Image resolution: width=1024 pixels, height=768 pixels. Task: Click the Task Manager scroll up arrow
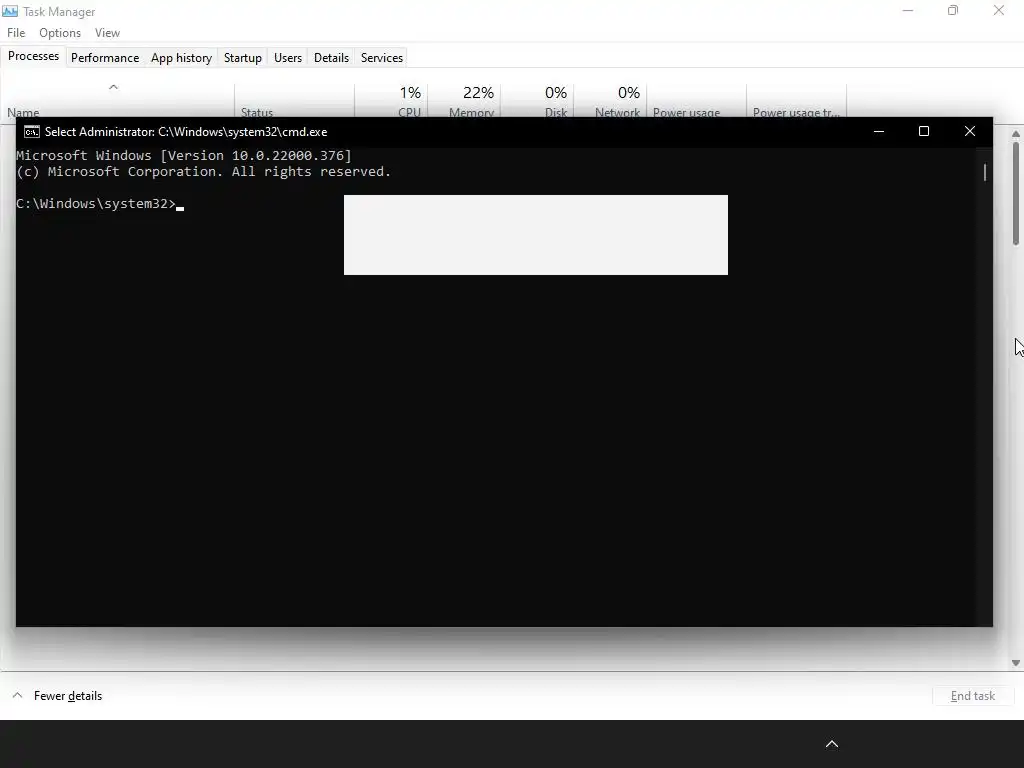(x=1016, y=134)
